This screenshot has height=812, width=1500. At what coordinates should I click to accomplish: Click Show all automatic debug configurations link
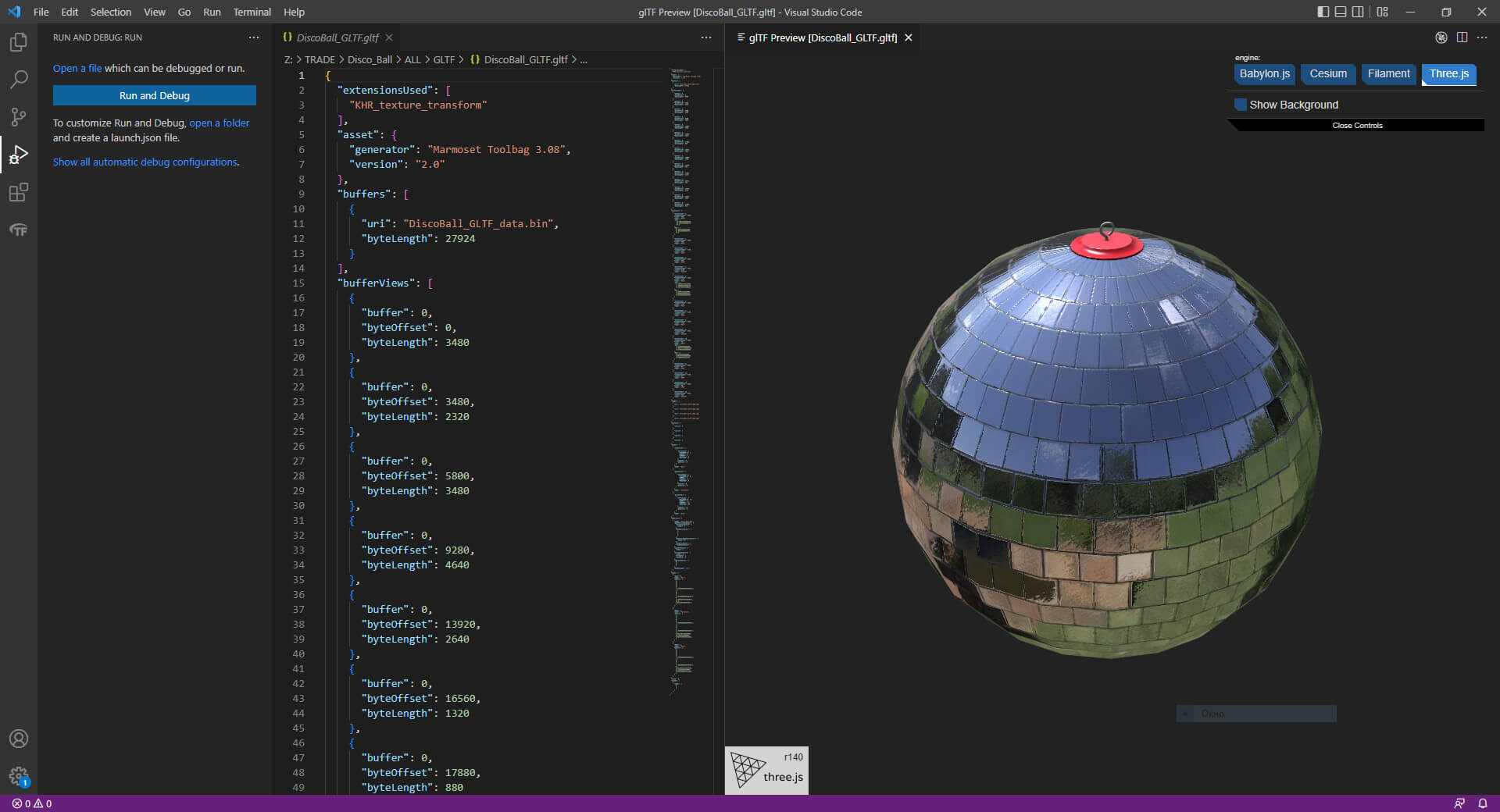point(145,162)
